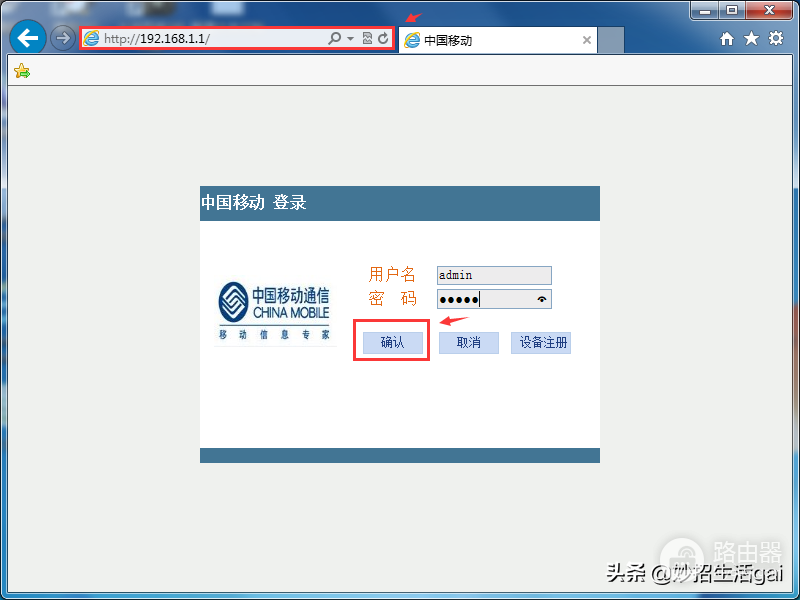Select the 中国移动 browser tab
This screenshot has height=600, width=800.
[497, 40]
